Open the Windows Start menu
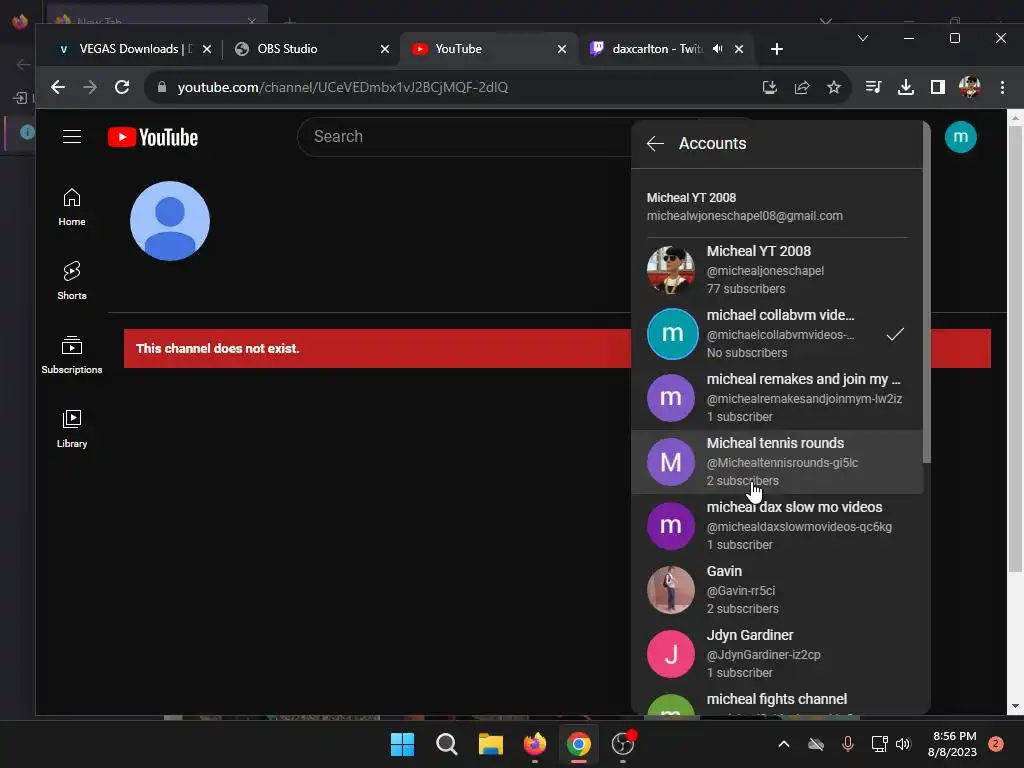Image resolution: width=1024 pixels, height=768 pixels. (402, 744)
